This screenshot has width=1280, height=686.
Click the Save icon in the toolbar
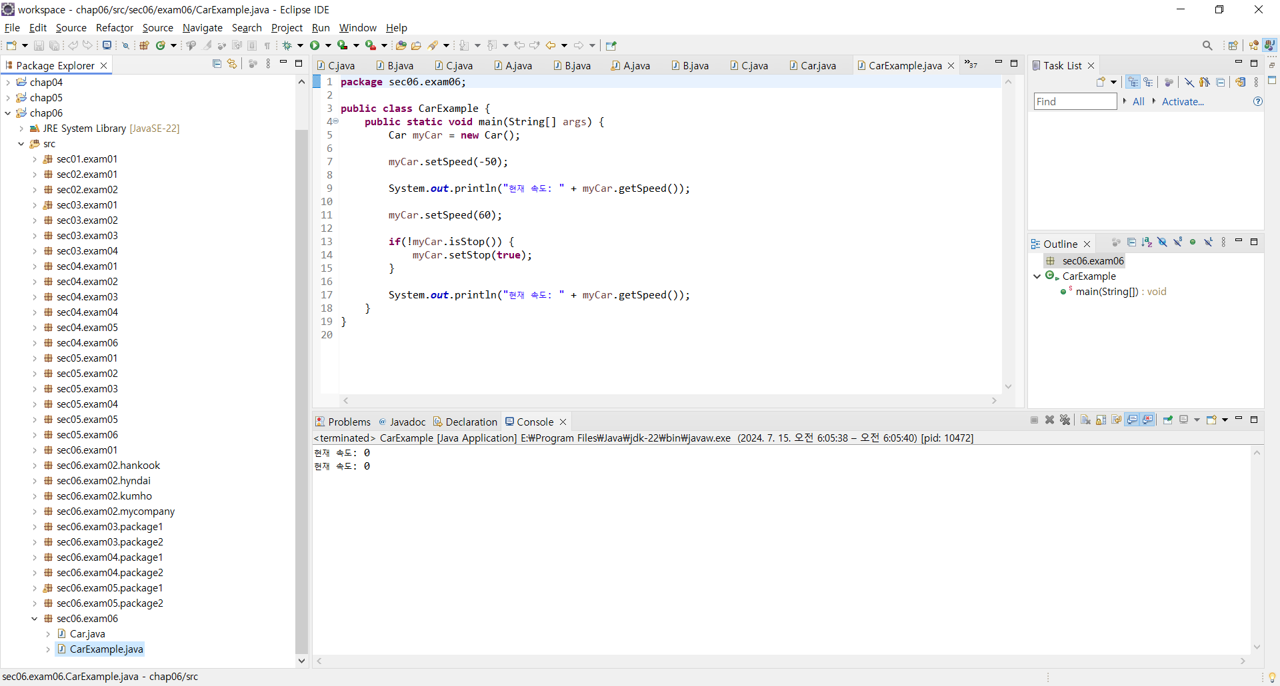39,45
